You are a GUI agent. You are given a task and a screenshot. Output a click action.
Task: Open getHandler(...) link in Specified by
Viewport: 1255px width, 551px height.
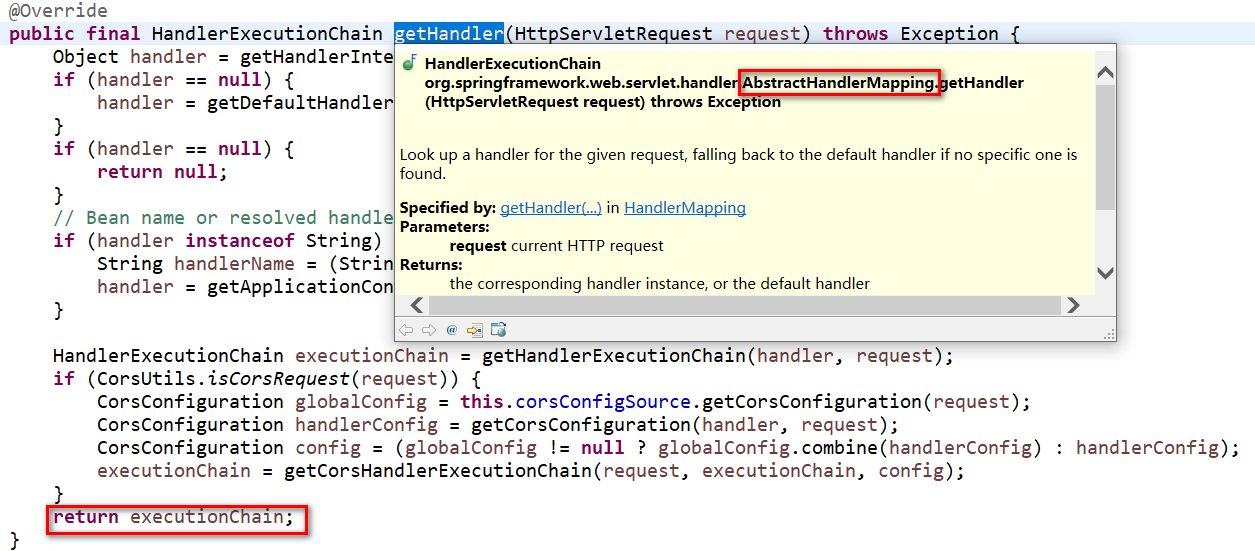551,208
